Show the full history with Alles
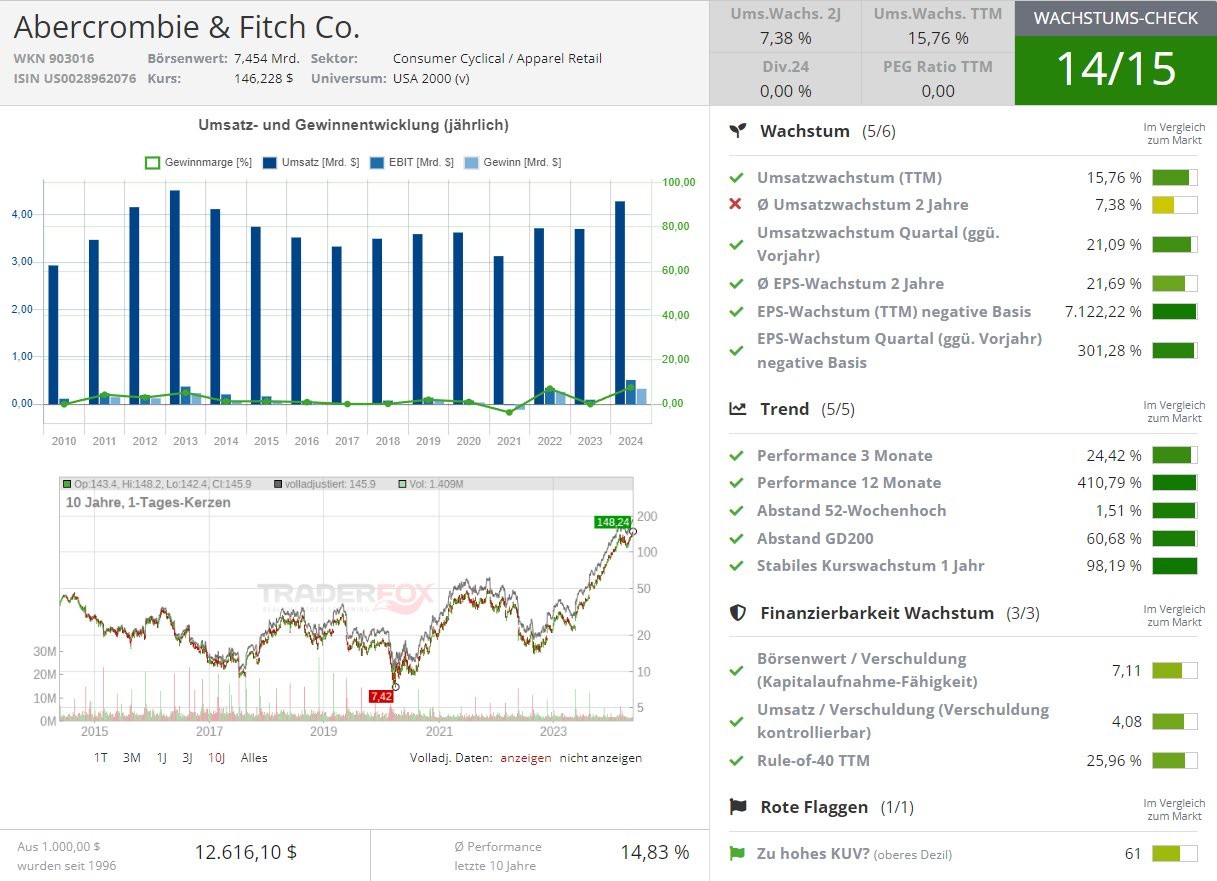 (254, 758)
